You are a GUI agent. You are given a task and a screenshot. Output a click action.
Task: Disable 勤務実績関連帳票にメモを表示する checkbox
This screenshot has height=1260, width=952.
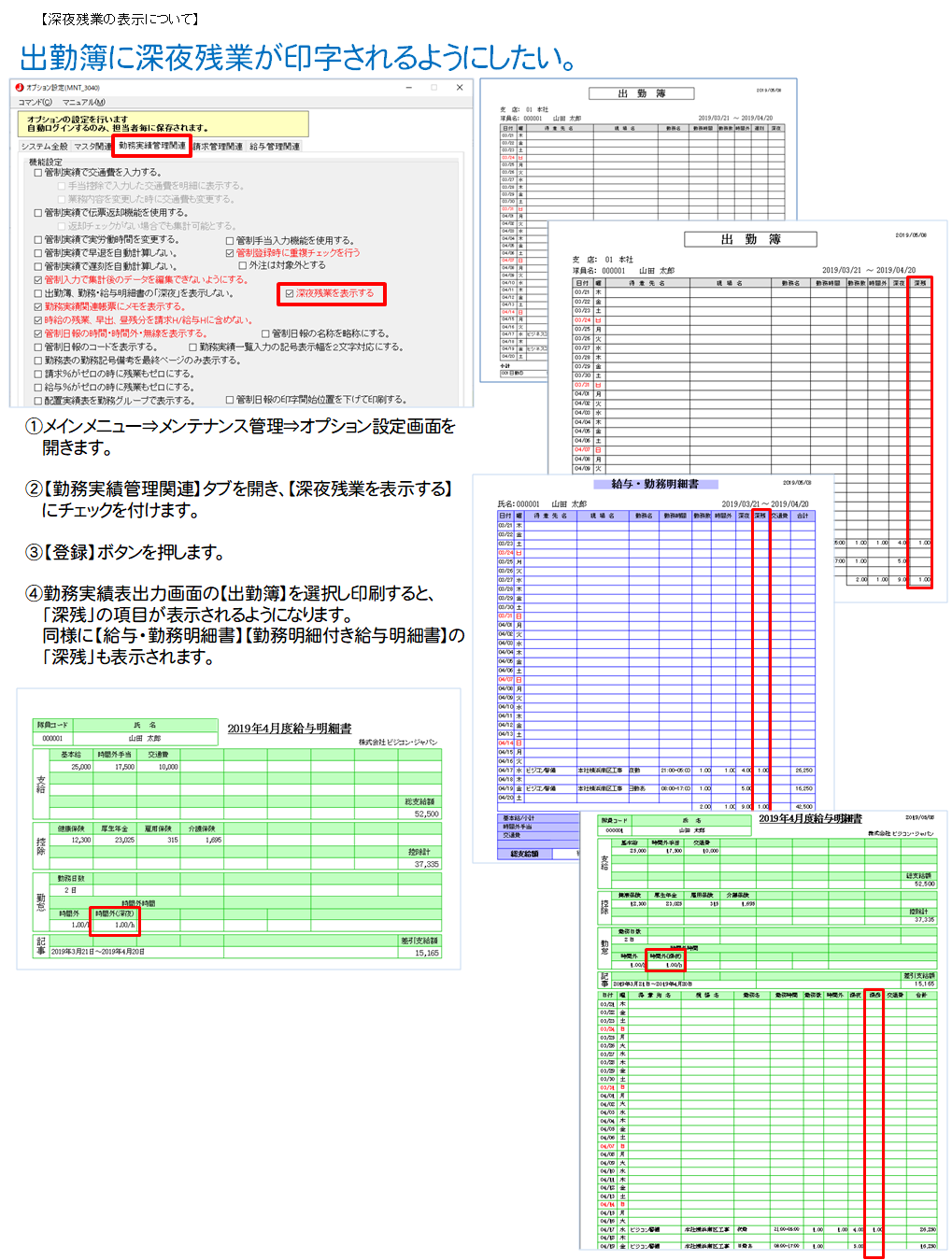click(x=38, y=306)
